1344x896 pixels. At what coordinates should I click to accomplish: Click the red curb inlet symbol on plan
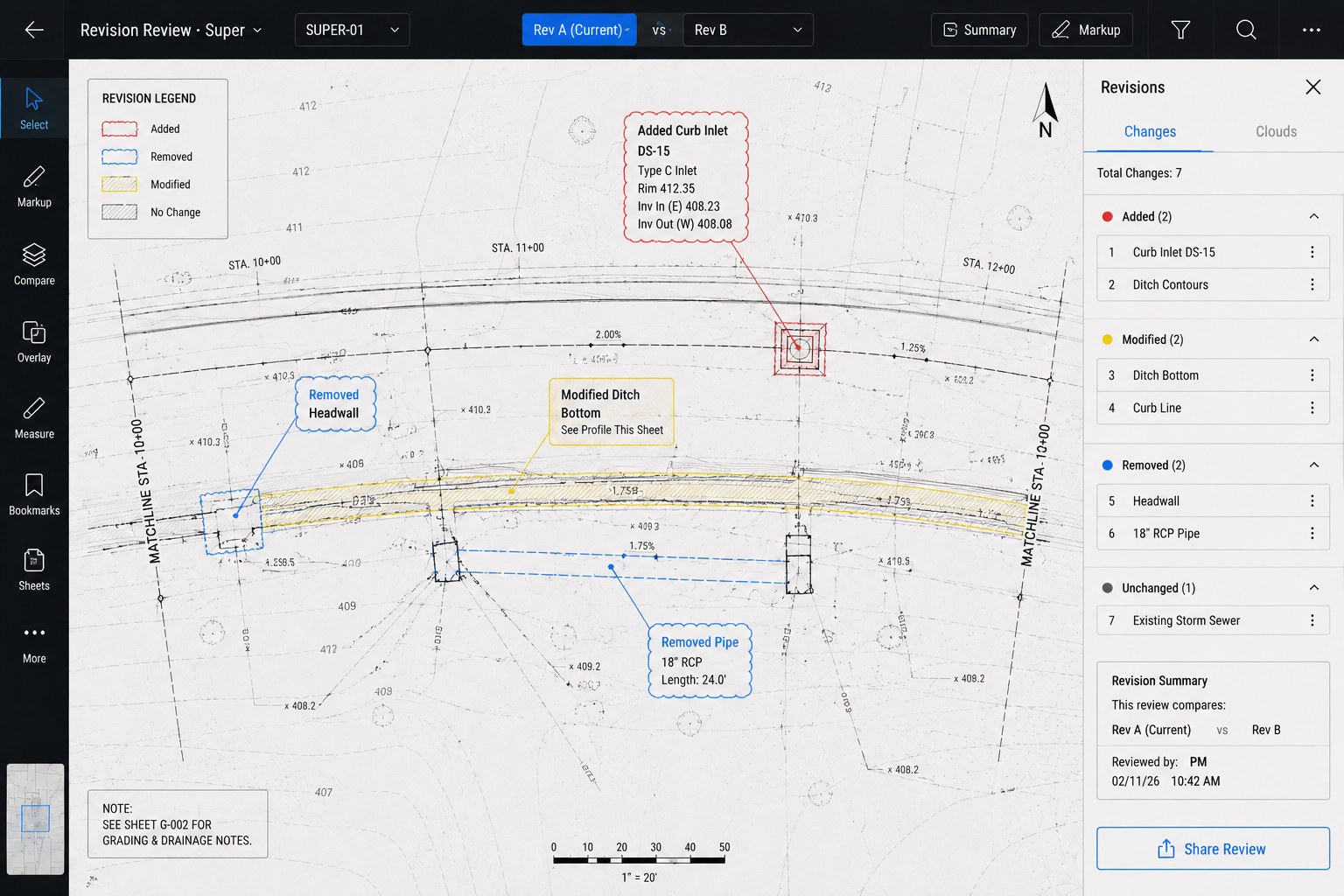(x=800, y=348)
